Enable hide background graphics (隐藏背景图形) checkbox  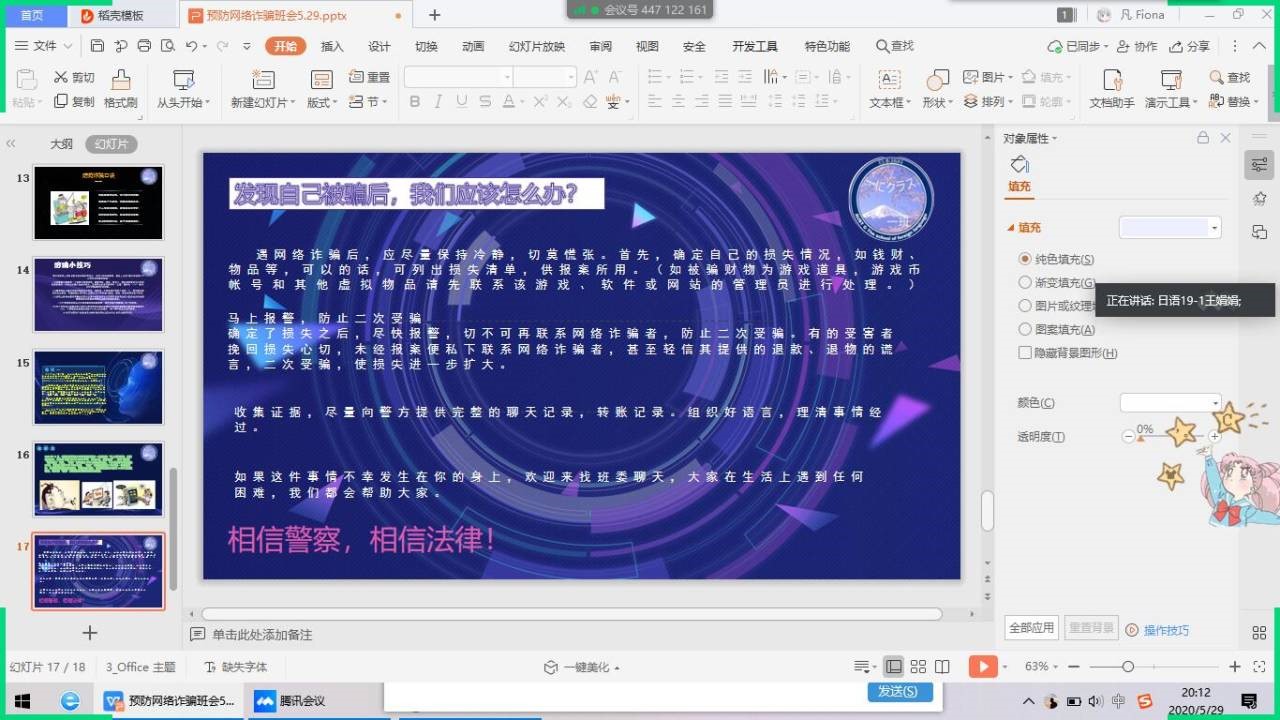click(1025, 353)
